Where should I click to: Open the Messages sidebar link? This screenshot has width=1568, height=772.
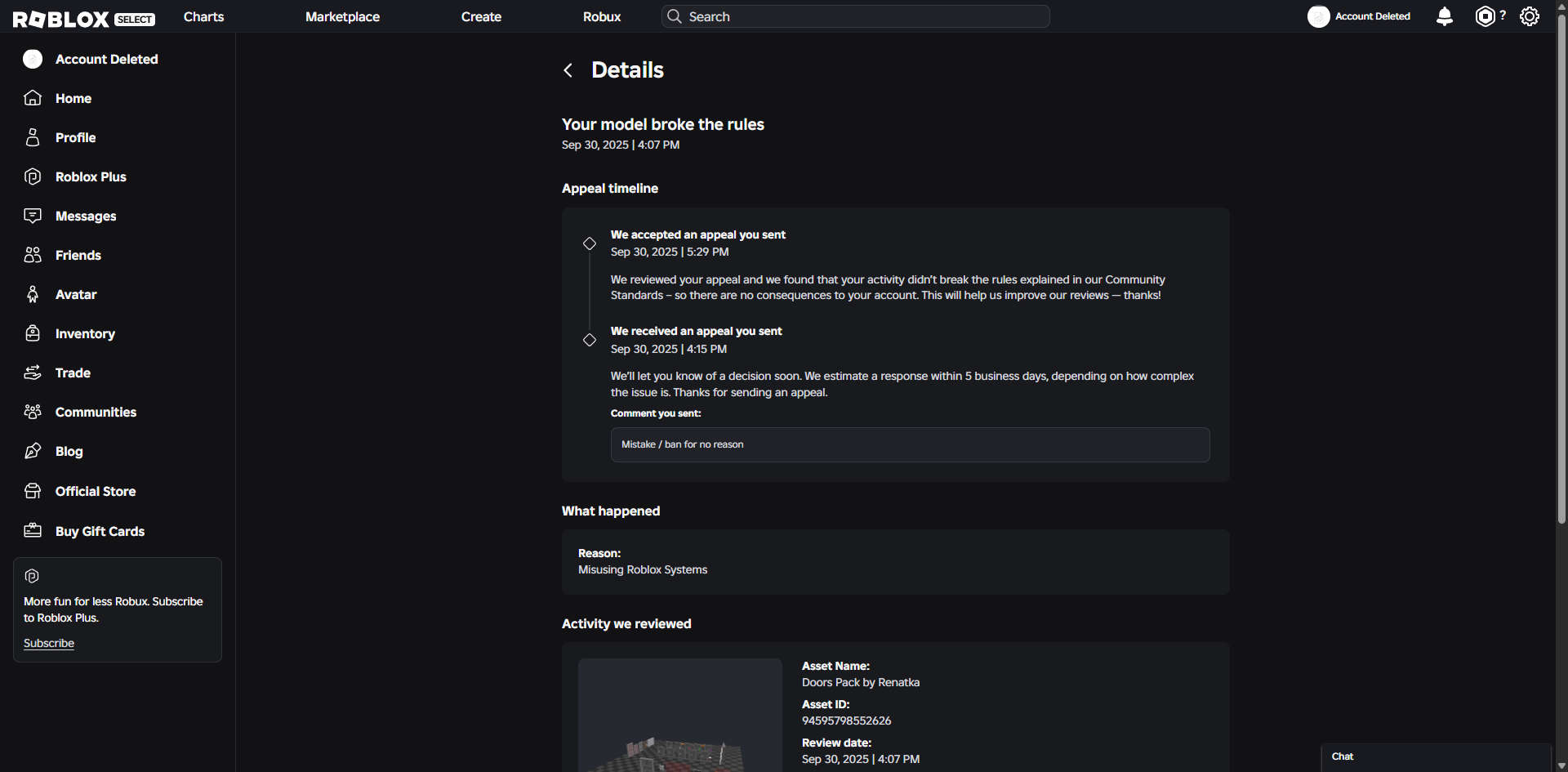86,216
